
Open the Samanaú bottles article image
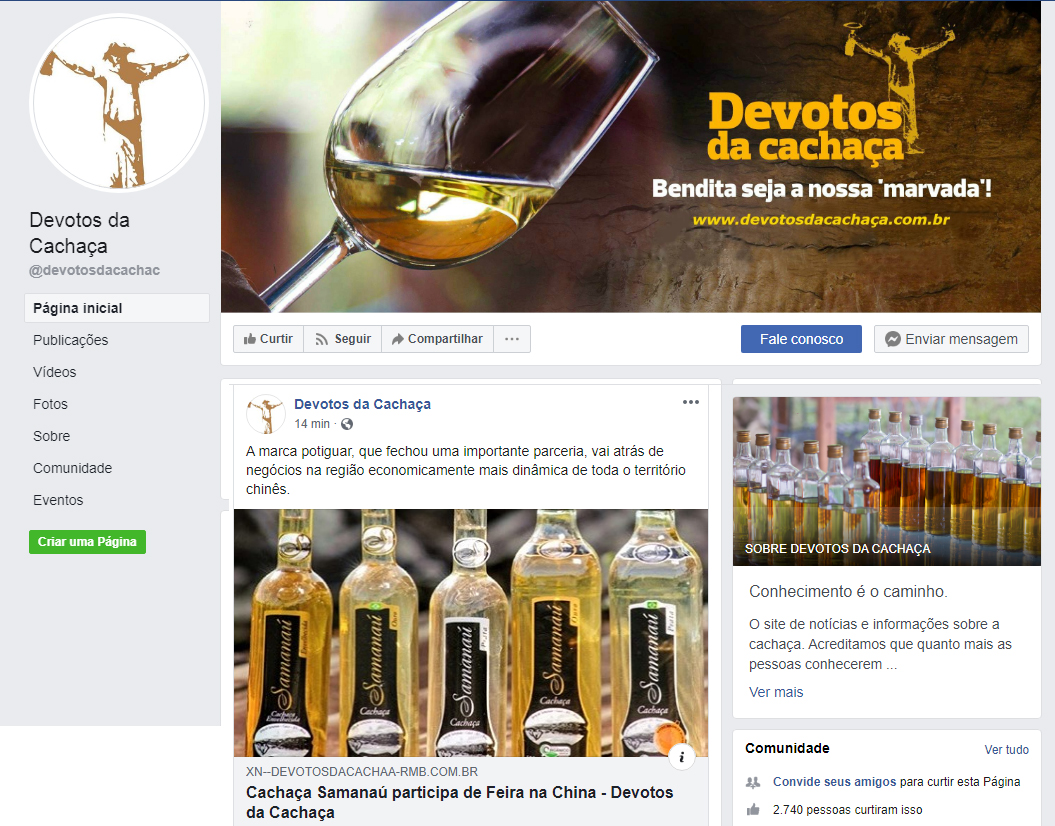(x=471, y=633)
